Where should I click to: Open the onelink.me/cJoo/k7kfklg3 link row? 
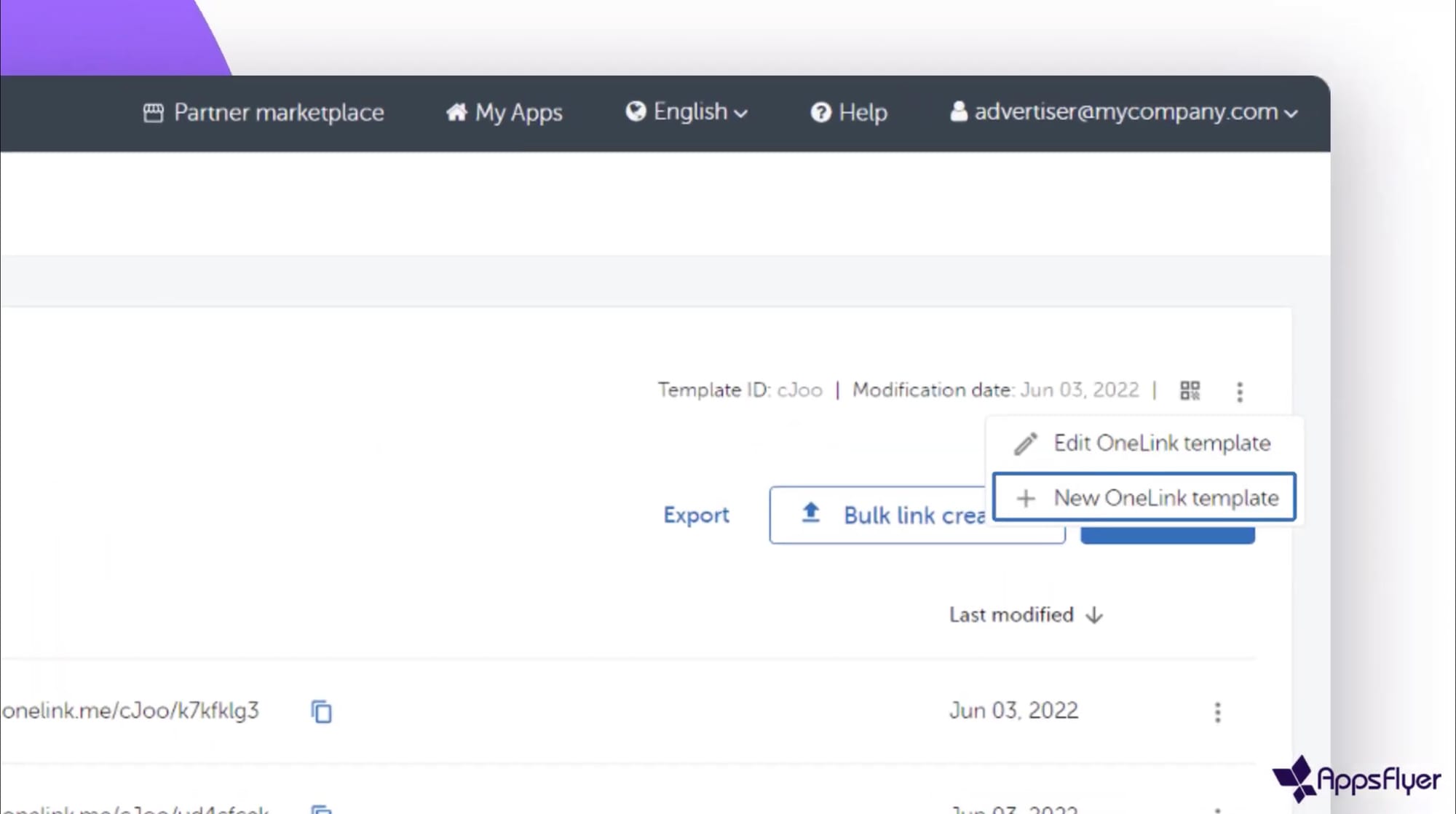[x=131, y=711]
